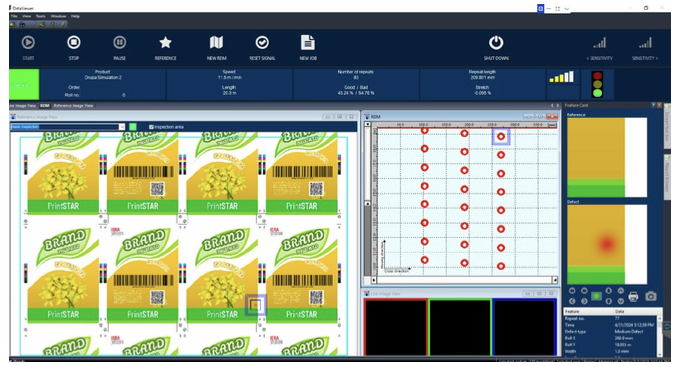
Task: Switch to the RDM tab
Action: 45,106
